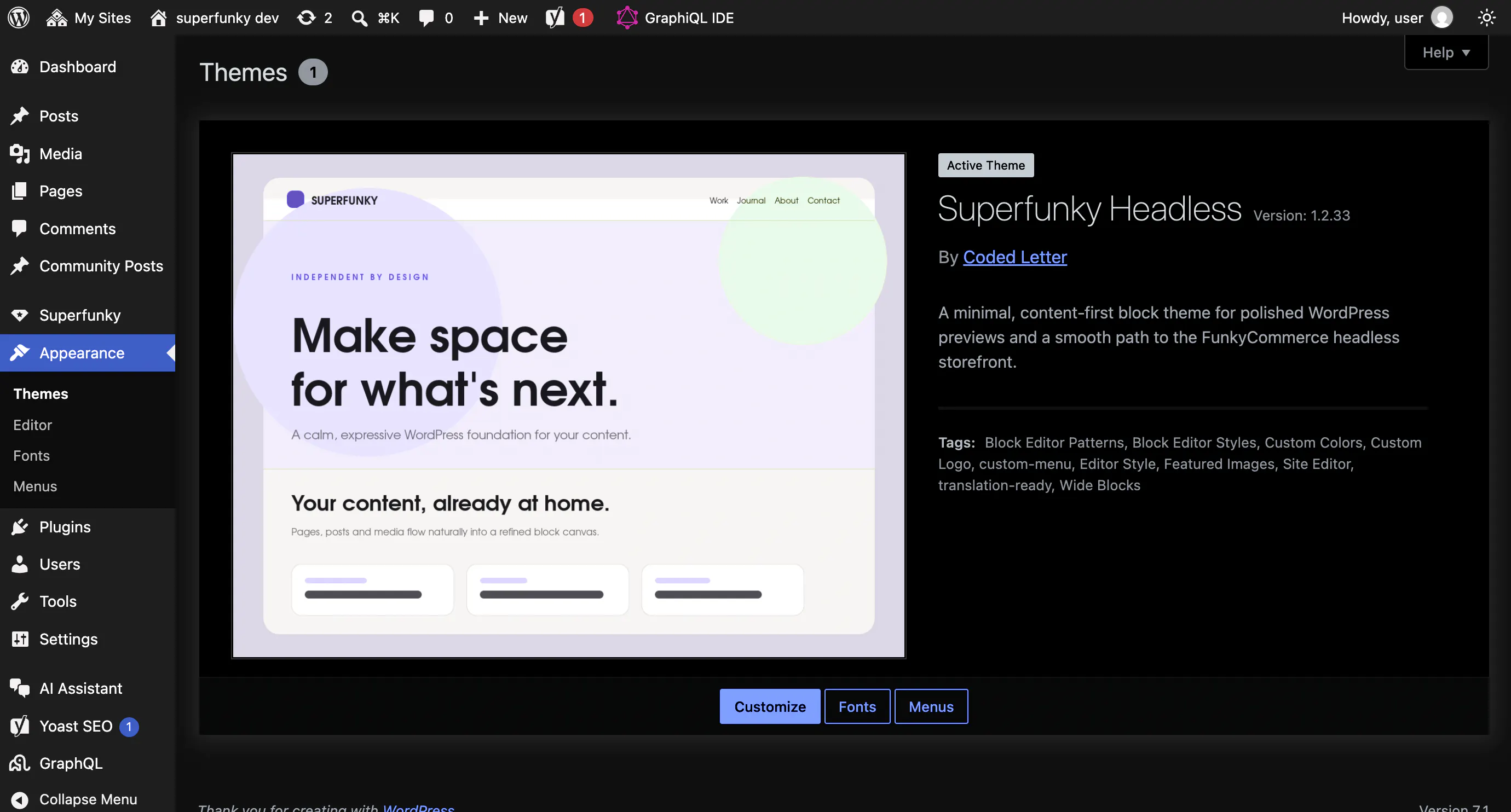The width and height of the screenshot is (1511, 812).
Task: Click the plus icon next to New
Action: pos(481,18)
